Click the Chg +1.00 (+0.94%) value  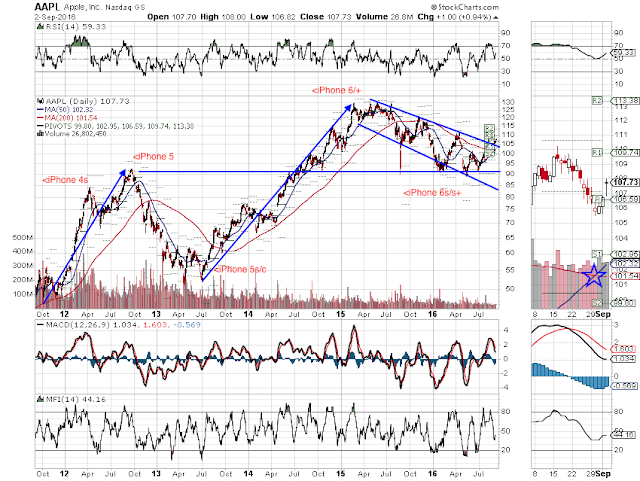454,17
